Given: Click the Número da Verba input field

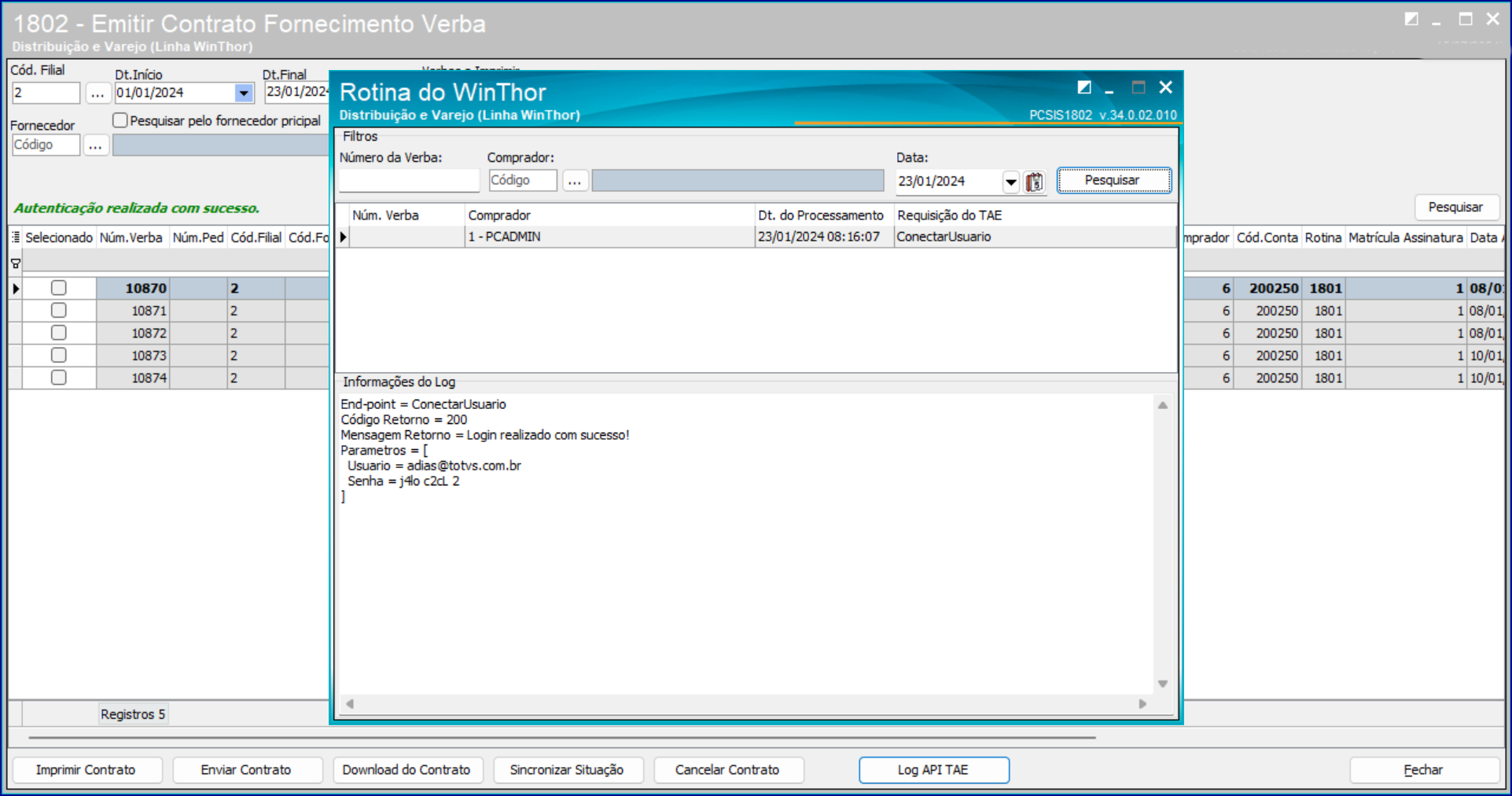Looking at the screenshot, I should [x=409, y=180].
